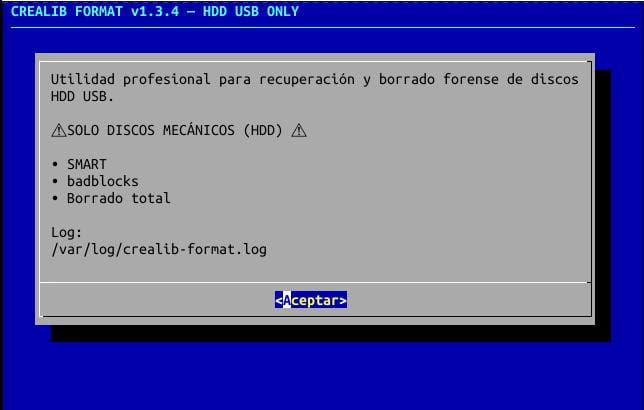Screen dimensions: 644x410
Task: Click the left angle bracket of Aceptar
Action: (x=279, y=300)
